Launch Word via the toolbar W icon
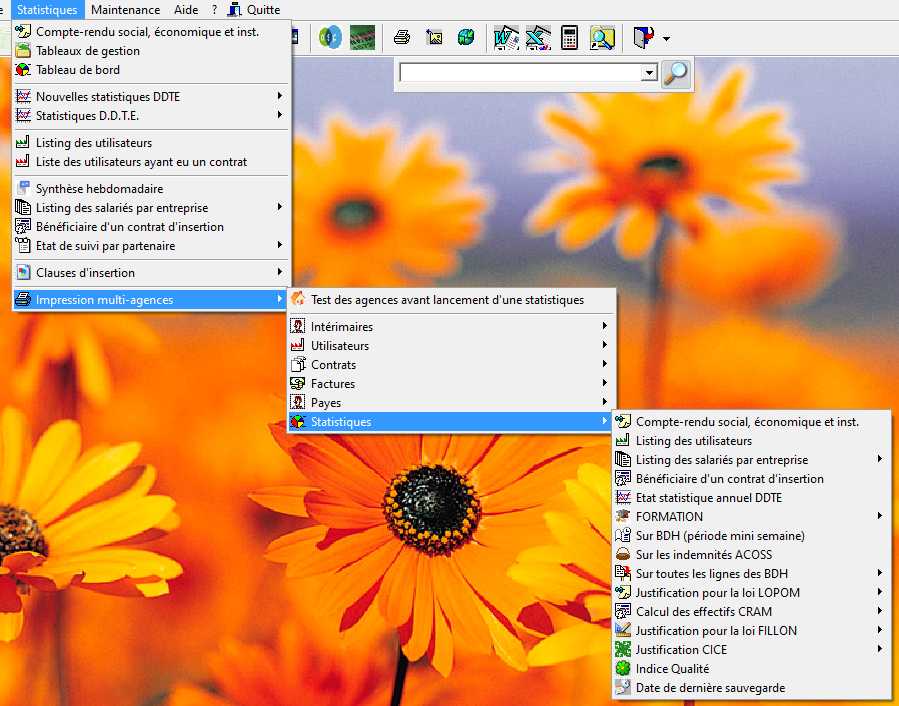 pyautogui.click(x=506, y=38)
